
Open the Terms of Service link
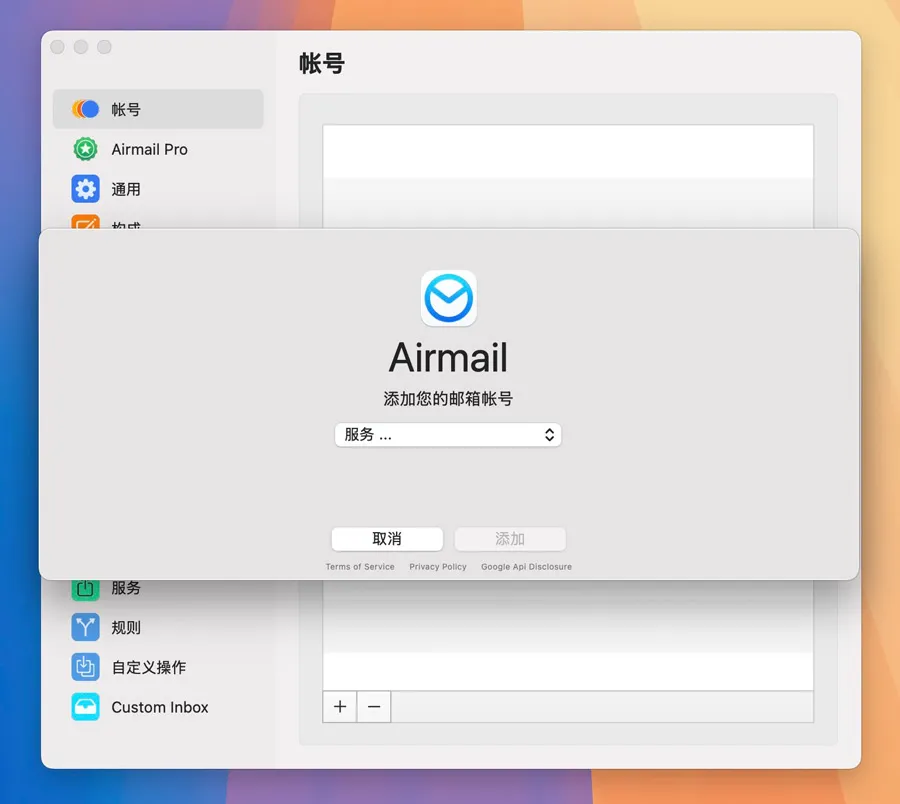pyautogui.click(x=360, y=567)
